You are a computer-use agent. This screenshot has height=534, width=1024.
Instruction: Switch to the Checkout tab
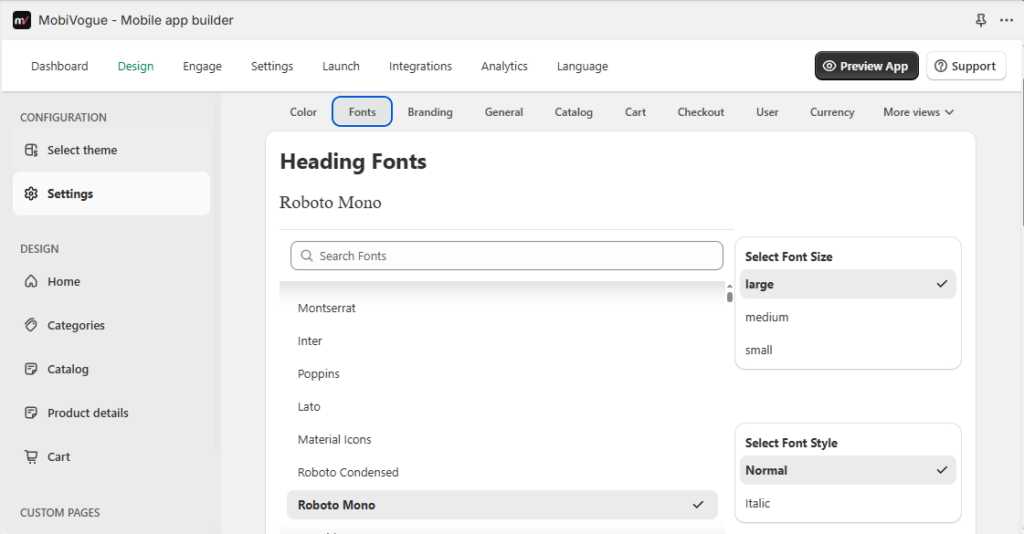[701, 112]
